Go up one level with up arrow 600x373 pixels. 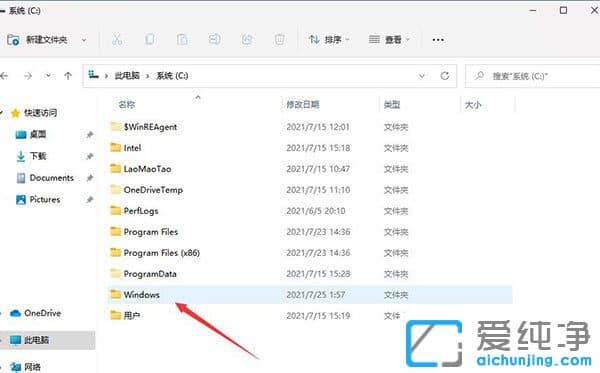click(x=68, y=76)
